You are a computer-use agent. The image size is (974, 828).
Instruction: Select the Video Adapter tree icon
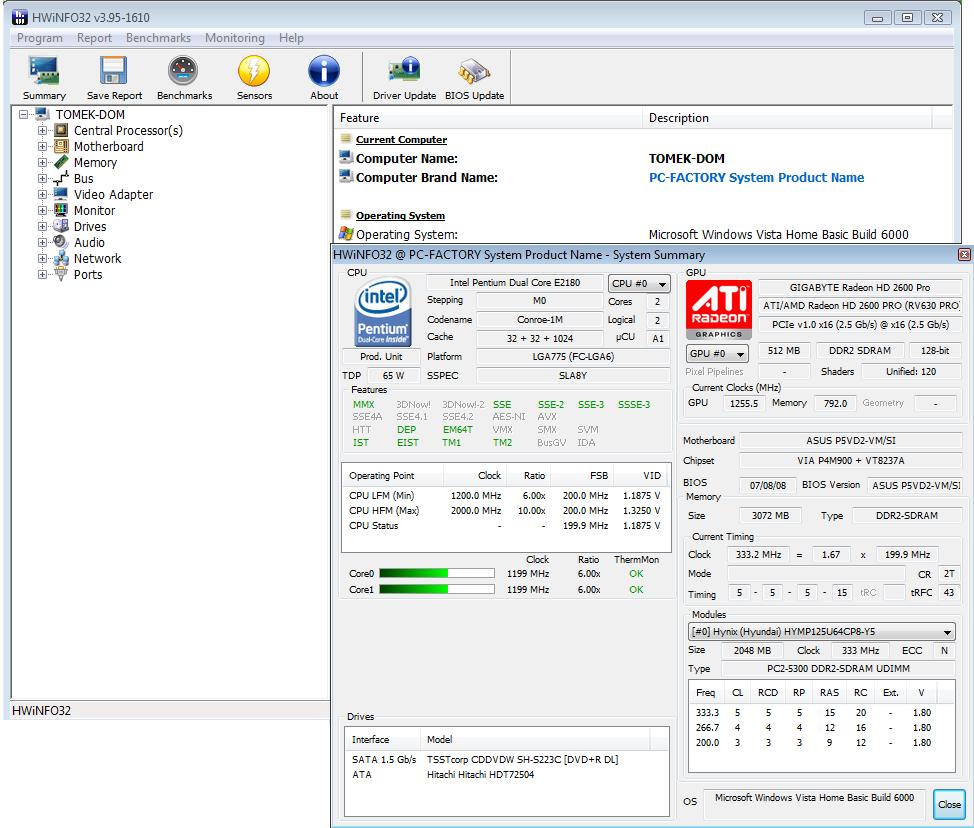point(61,194)
